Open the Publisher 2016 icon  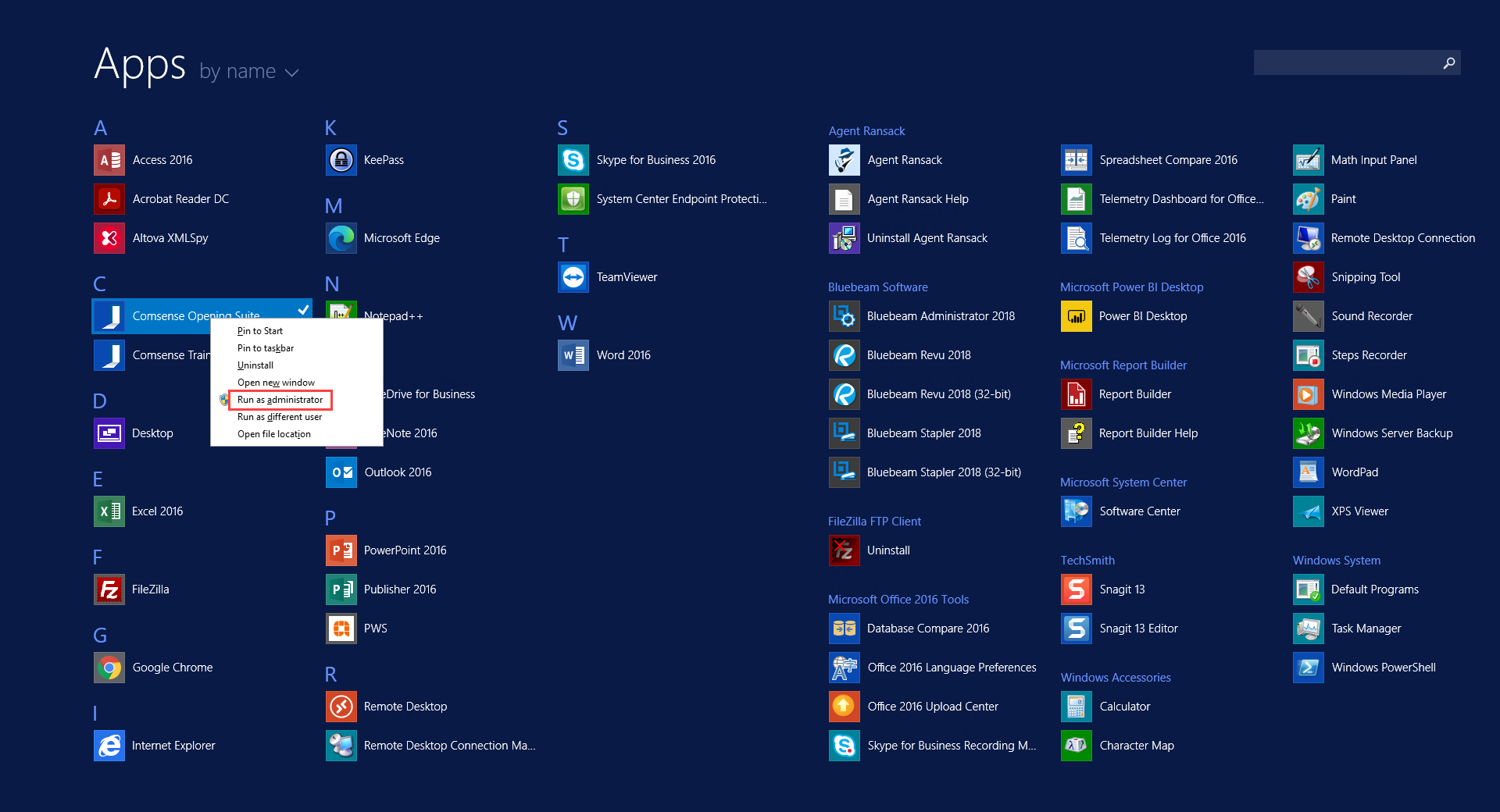(x=341, y=589)
